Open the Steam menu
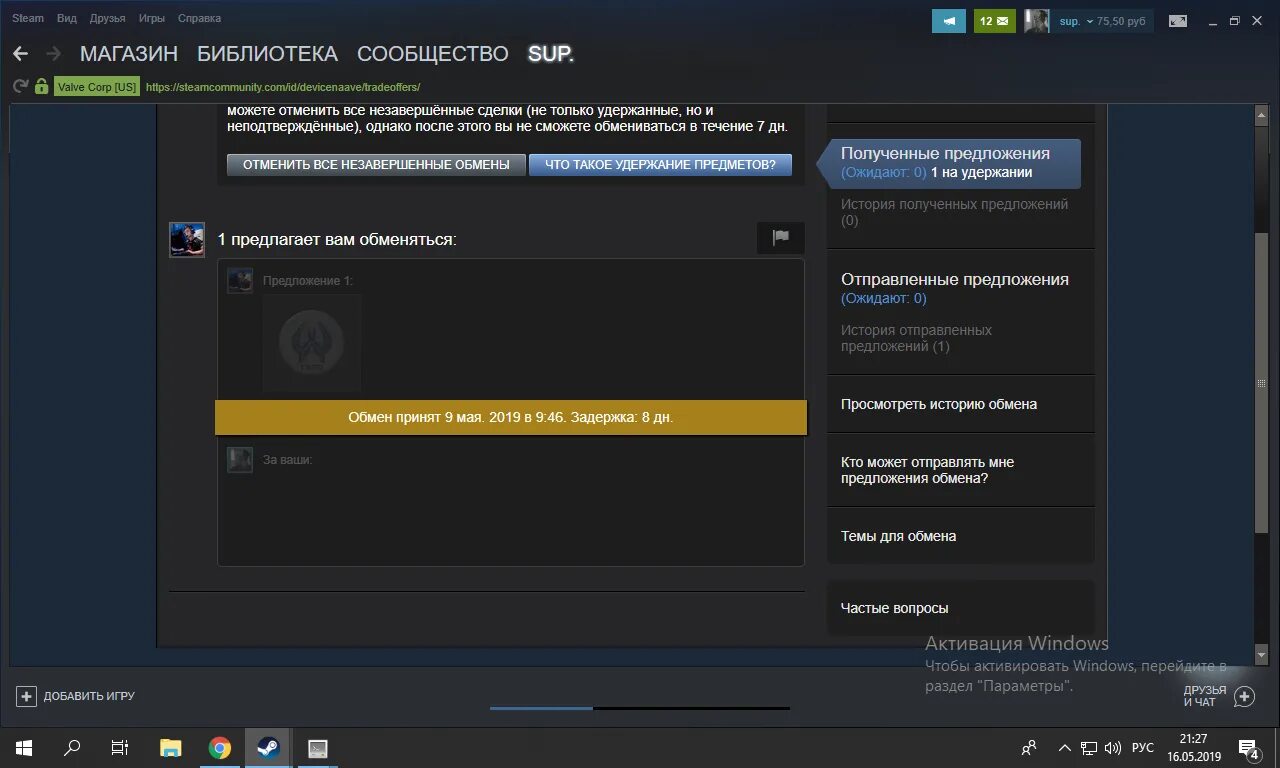This screenshot has height=768, width=1280. click(28, 18)
